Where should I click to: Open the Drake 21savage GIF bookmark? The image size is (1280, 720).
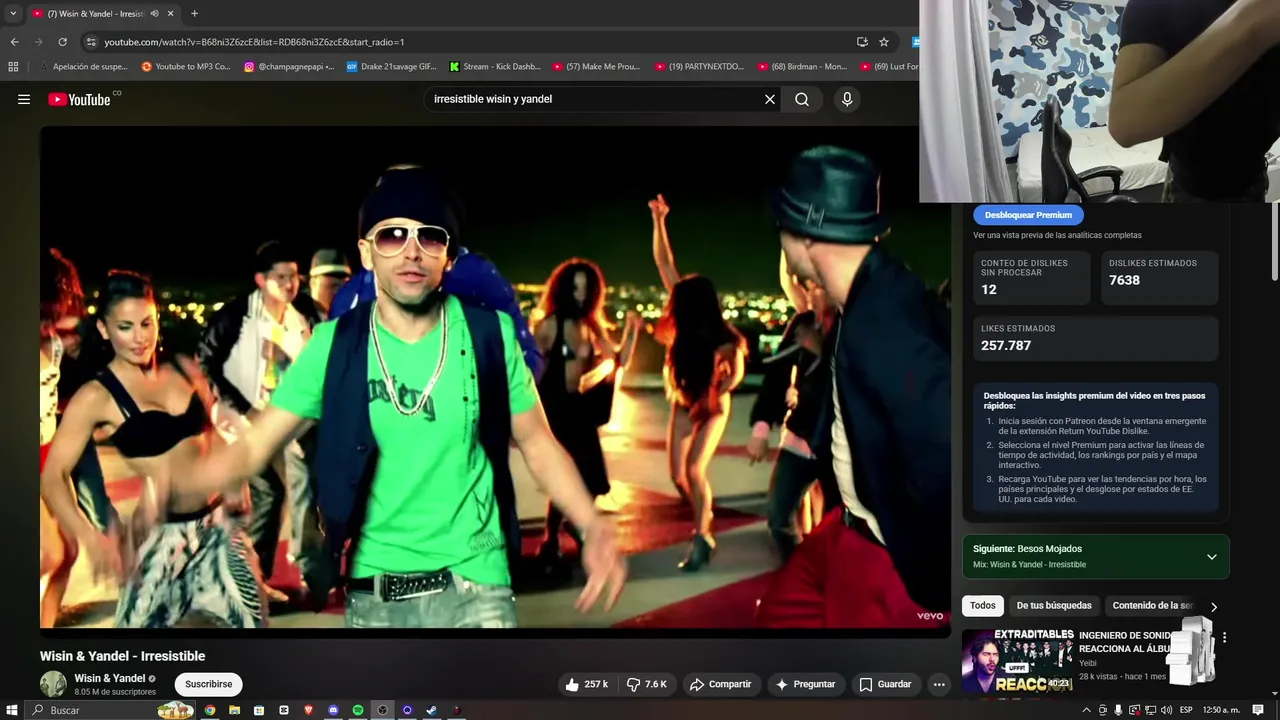[392, 67]
